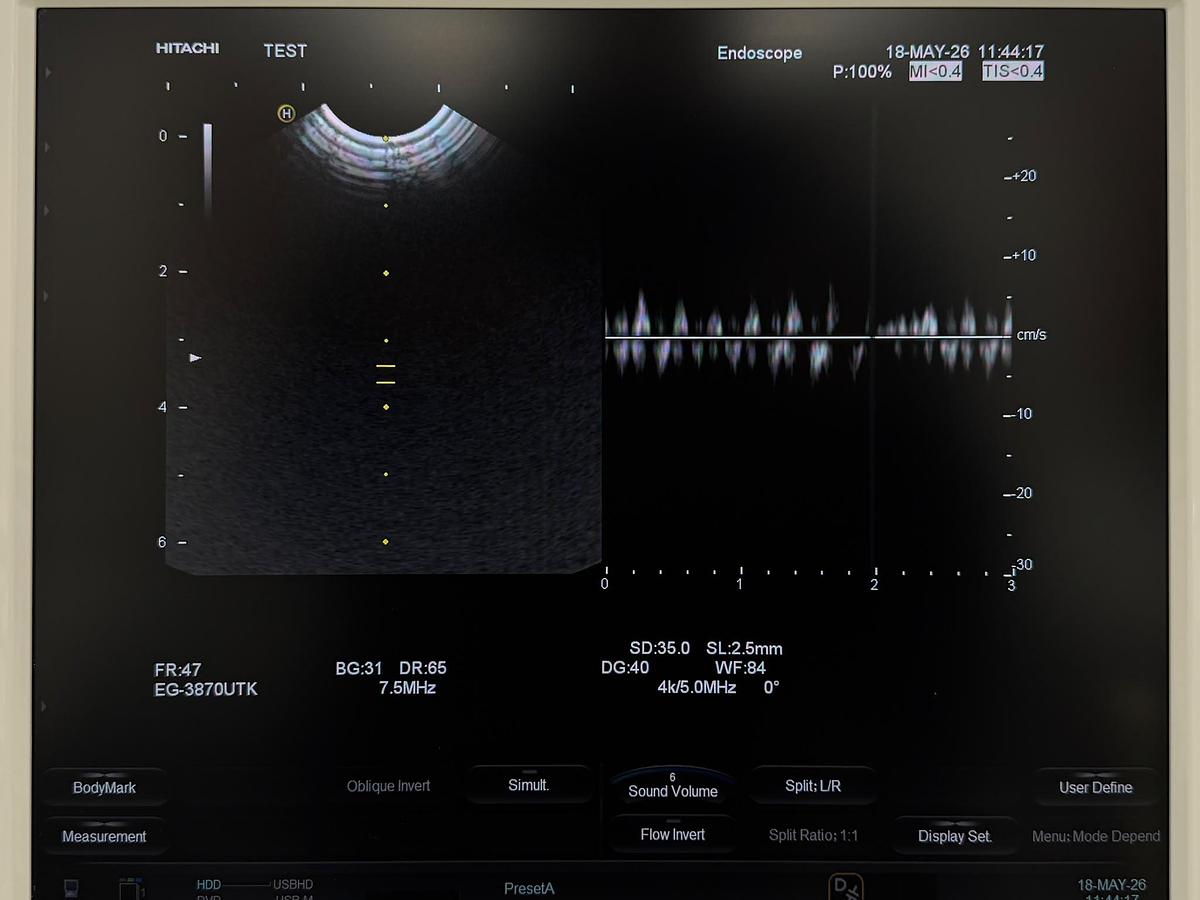
Task: Click the FR:47 frame rate value
Action: click(x=178, y=669)
